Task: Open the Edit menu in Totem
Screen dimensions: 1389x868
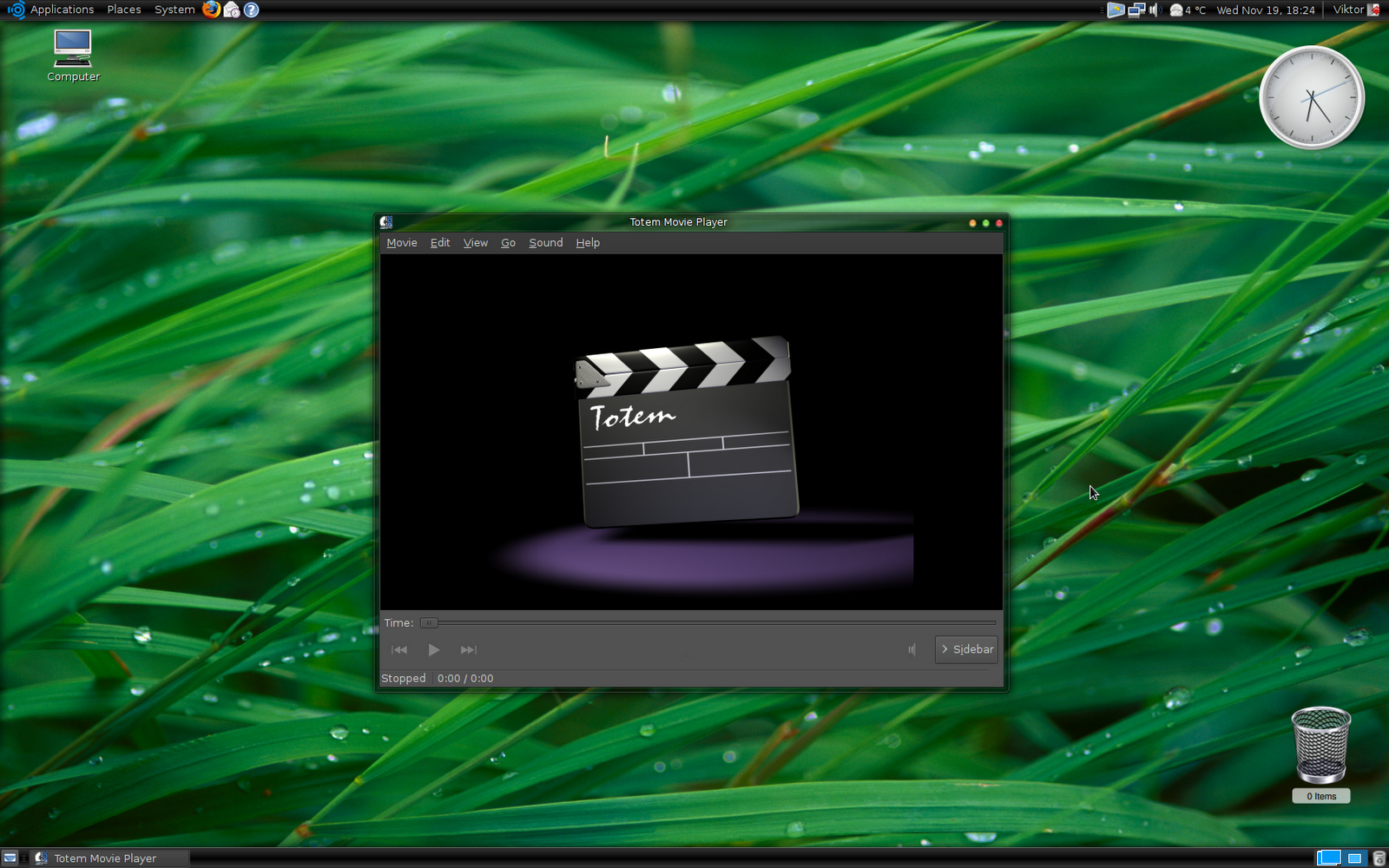Action: tap(440, 243)
